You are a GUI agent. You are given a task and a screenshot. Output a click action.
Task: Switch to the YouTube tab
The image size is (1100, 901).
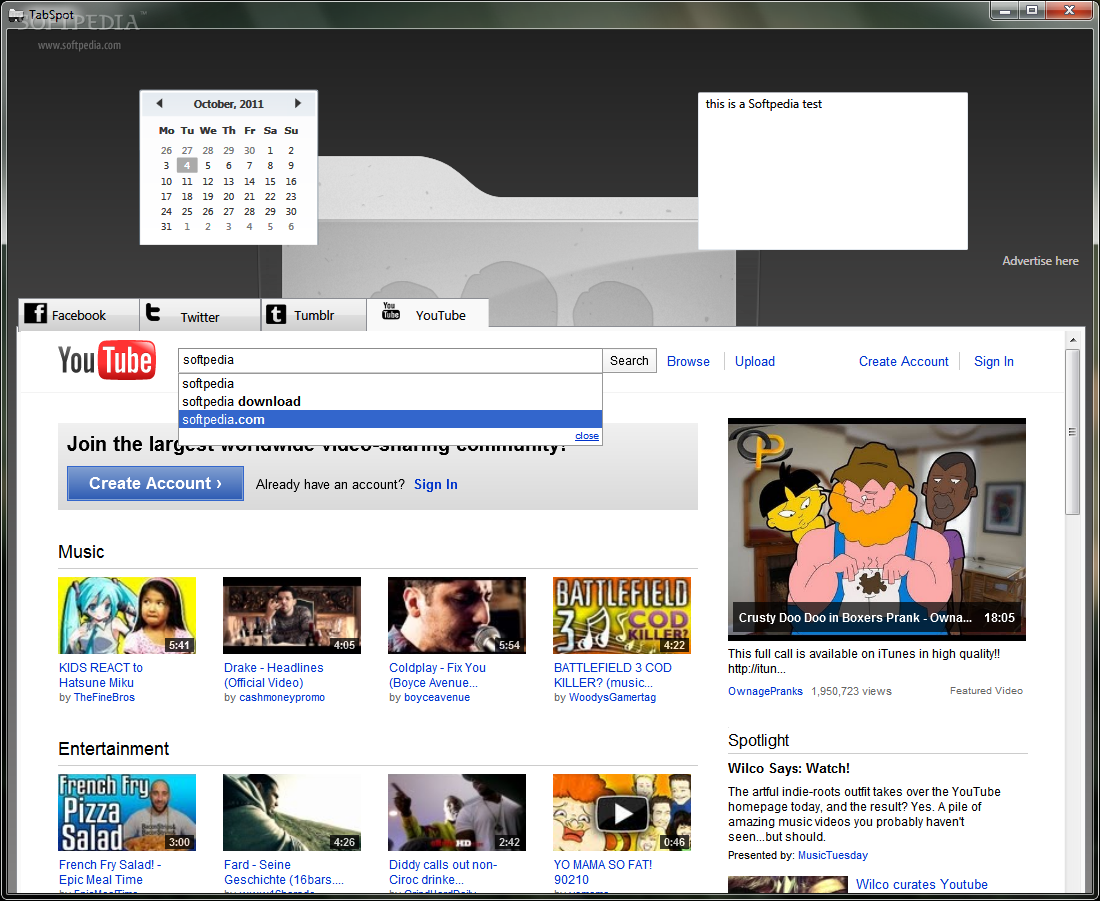click(427, 314)
